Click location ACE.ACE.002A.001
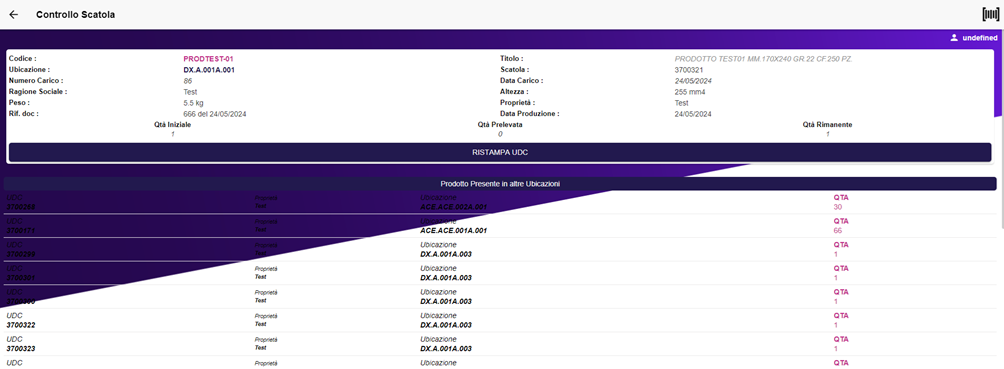 453,207
